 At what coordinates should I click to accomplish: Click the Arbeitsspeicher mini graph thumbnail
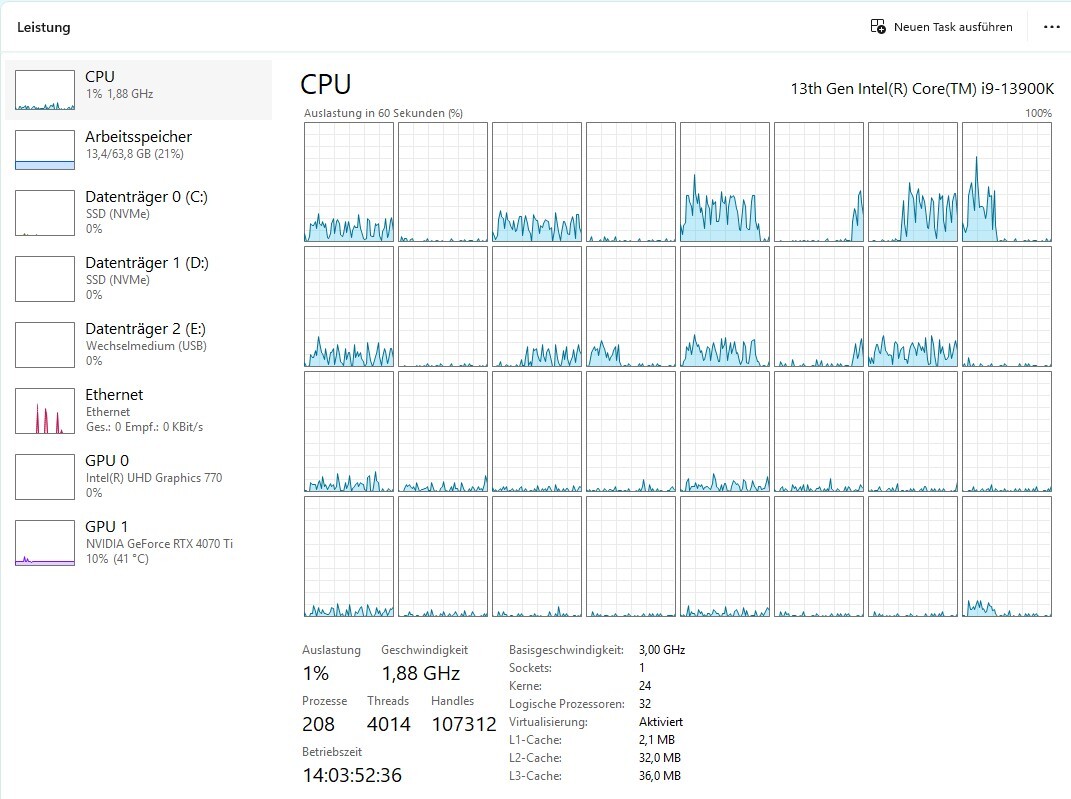[45, 150]
